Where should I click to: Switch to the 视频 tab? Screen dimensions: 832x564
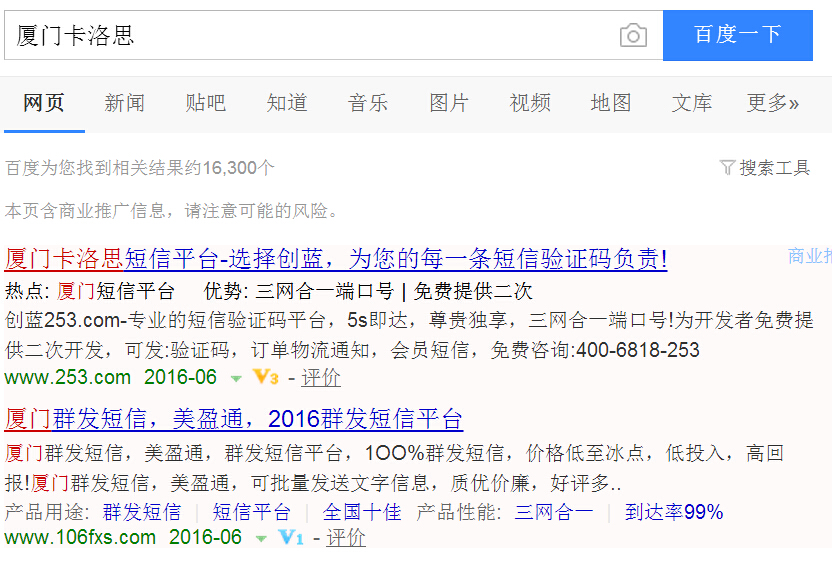[530, 103]
